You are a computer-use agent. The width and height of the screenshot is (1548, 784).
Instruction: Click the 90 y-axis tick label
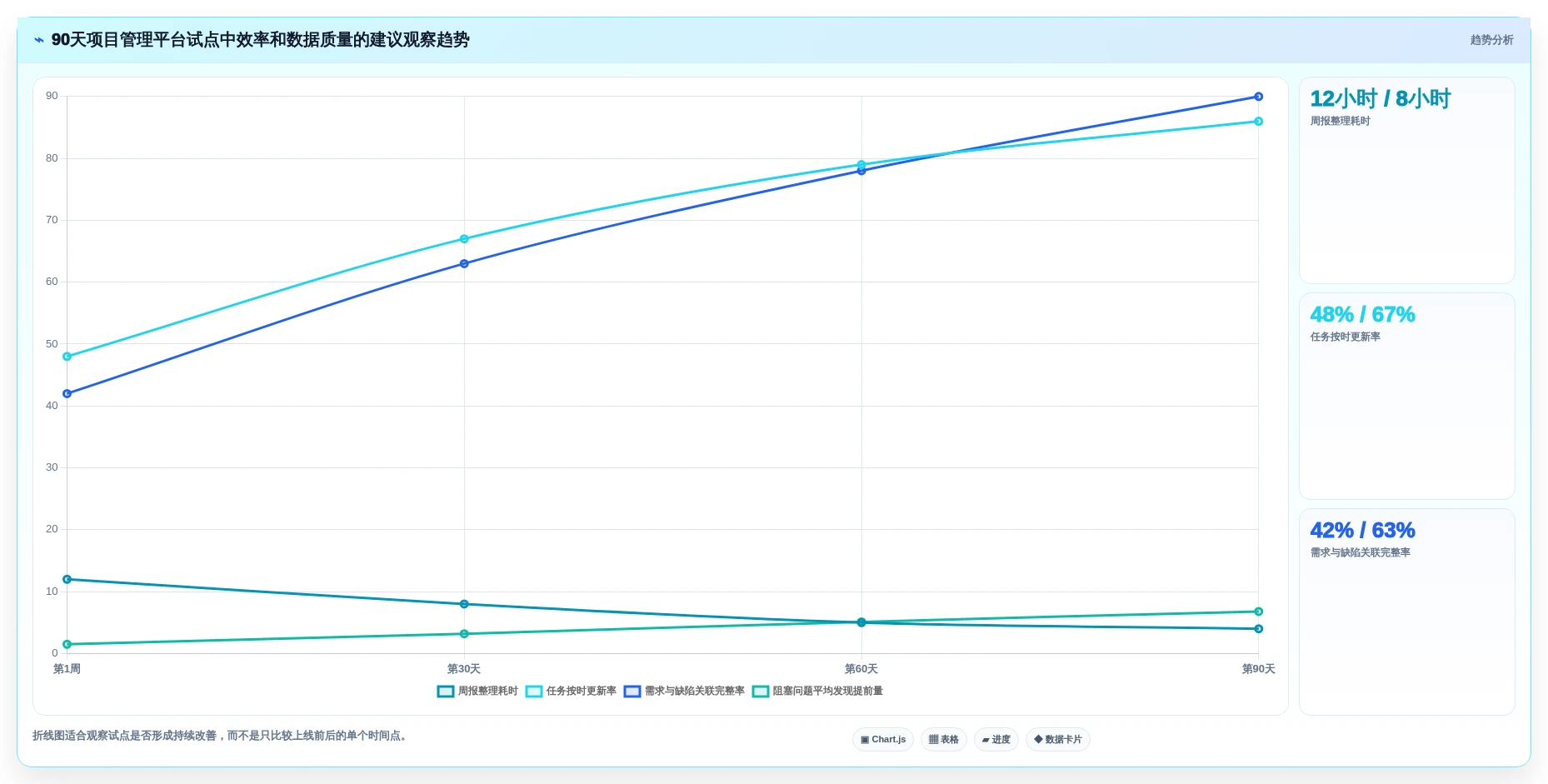[52, 96]
